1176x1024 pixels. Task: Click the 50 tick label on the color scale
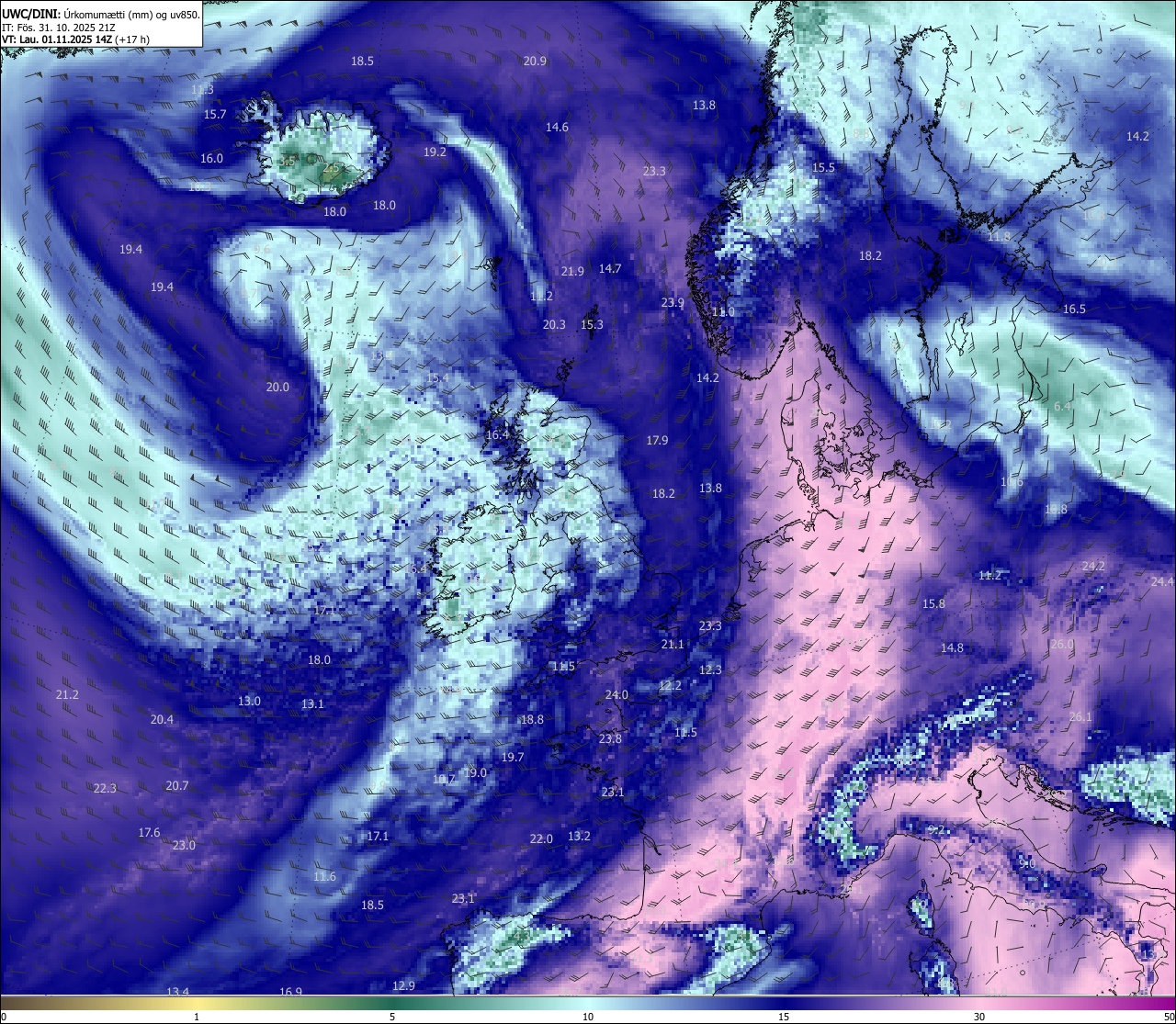1168,1017
